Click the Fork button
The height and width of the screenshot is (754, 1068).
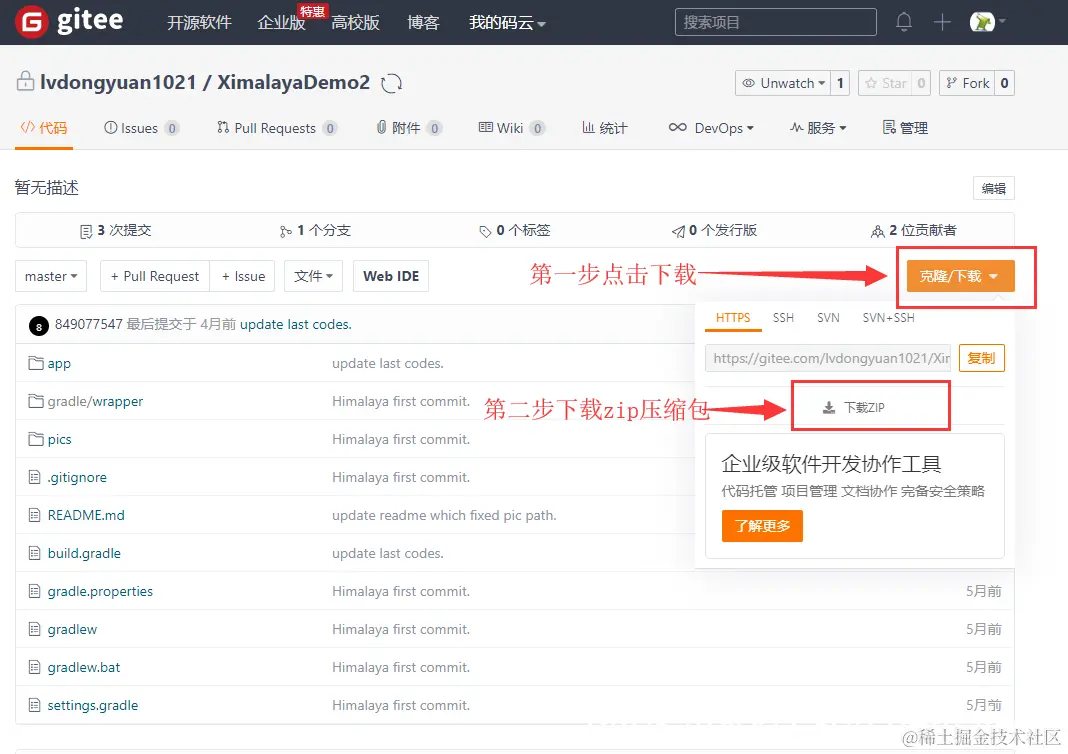click(967, 83)
